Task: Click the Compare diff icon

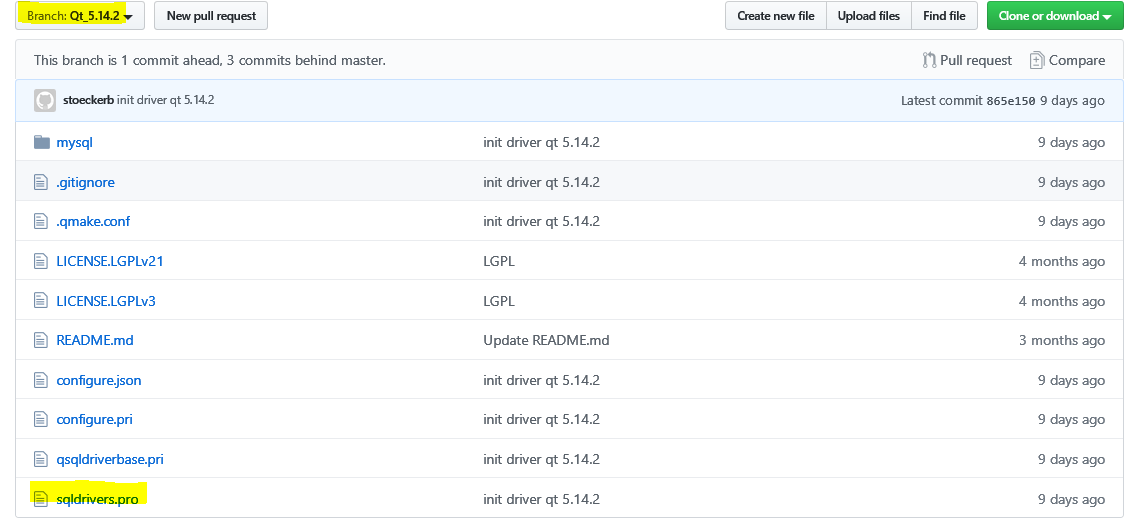Action: pos(1036,60)
